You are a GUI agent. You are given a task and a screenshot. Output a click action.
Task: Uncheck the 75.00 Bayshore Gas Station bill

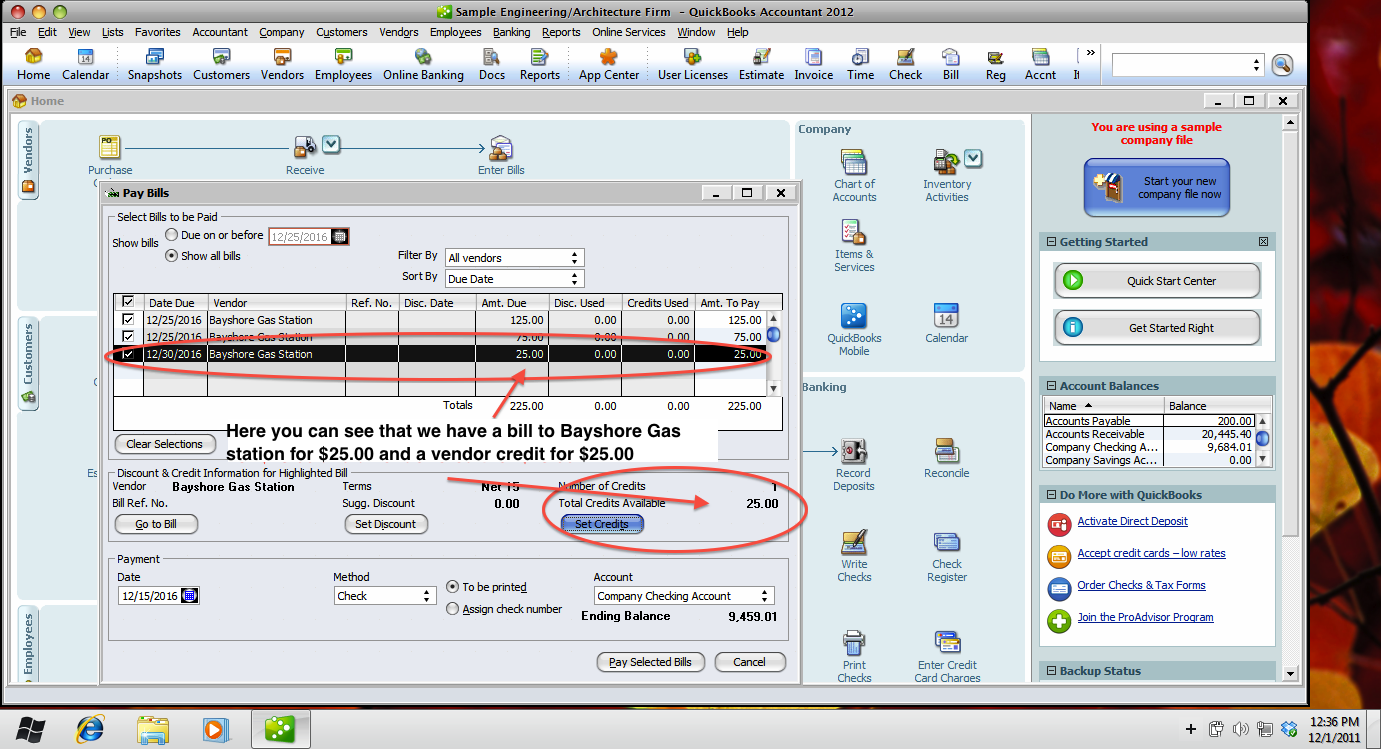pos(128,337)
